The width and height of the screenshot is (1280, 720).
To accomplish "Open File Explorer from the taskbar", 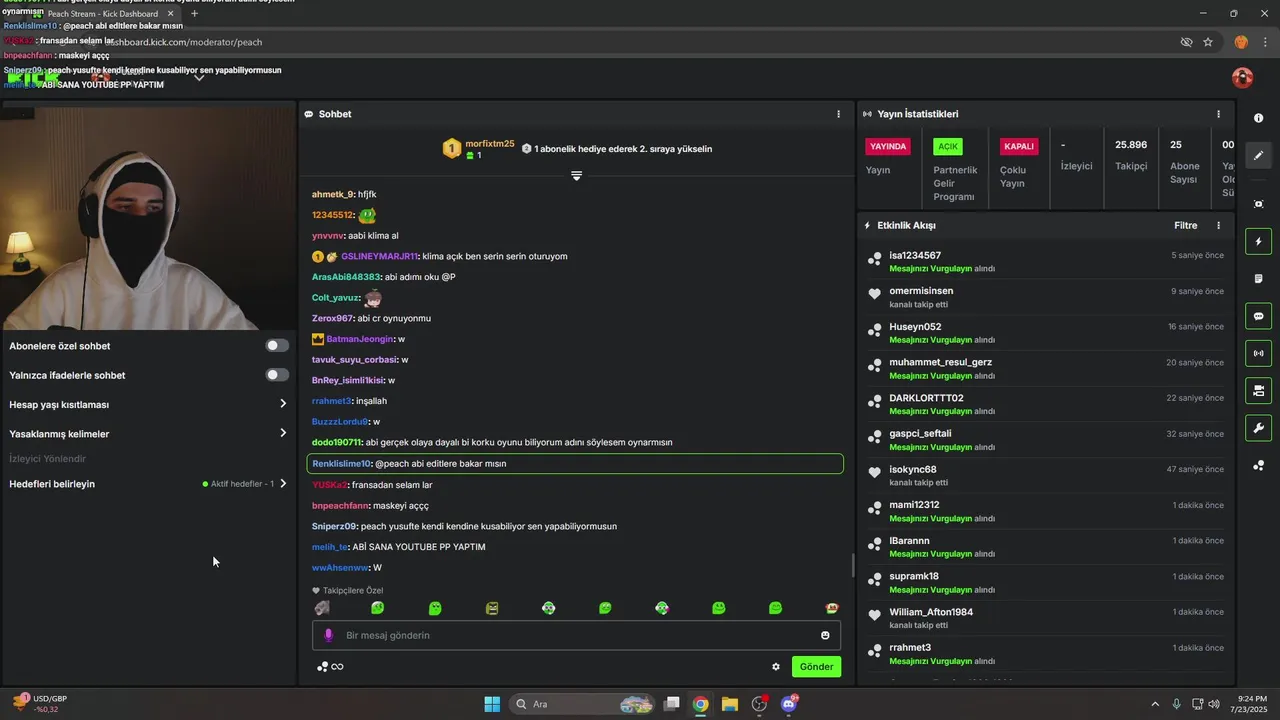I will [x=730, y=704].
